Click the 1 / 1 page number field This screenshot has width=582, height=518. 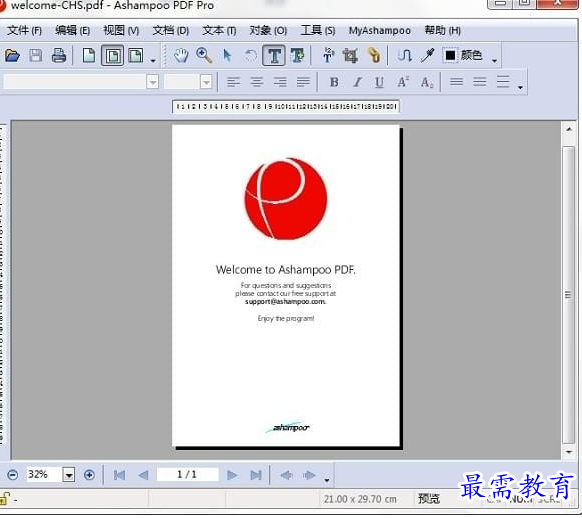187,474
